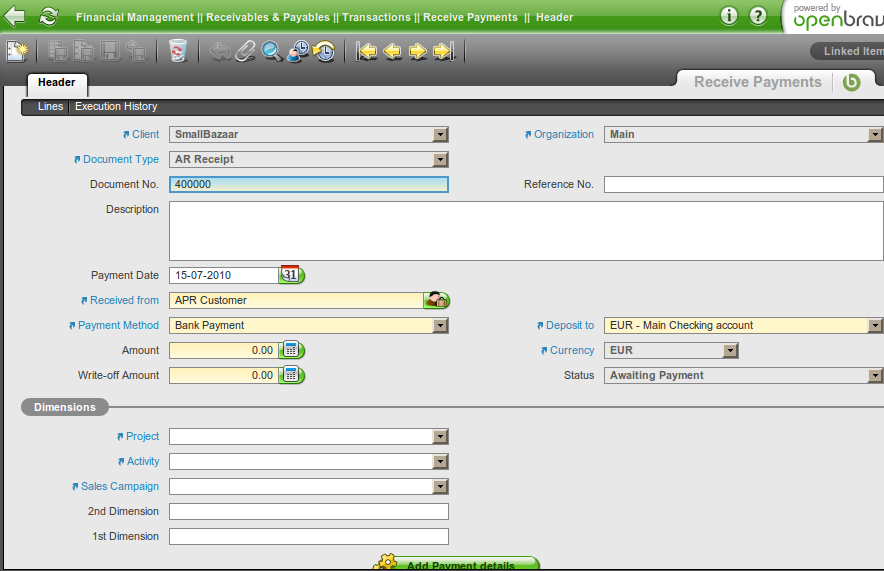Click into the Description text area
Viewport: 884px width, 571px height.
tap(527, 231)
